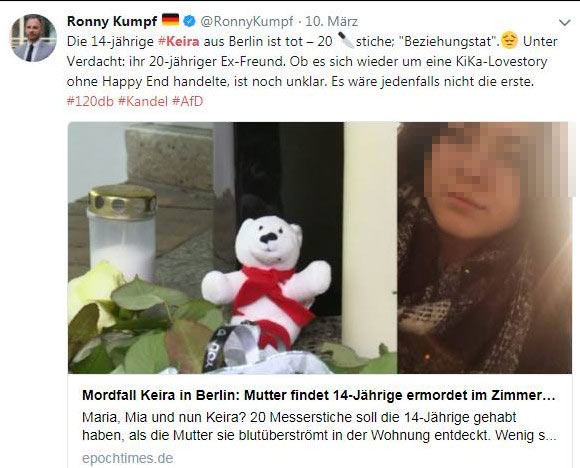Open the Mordfall Keira in Berlin headline
Viewport: 580px width, 468px height.
tap(319, 395)
